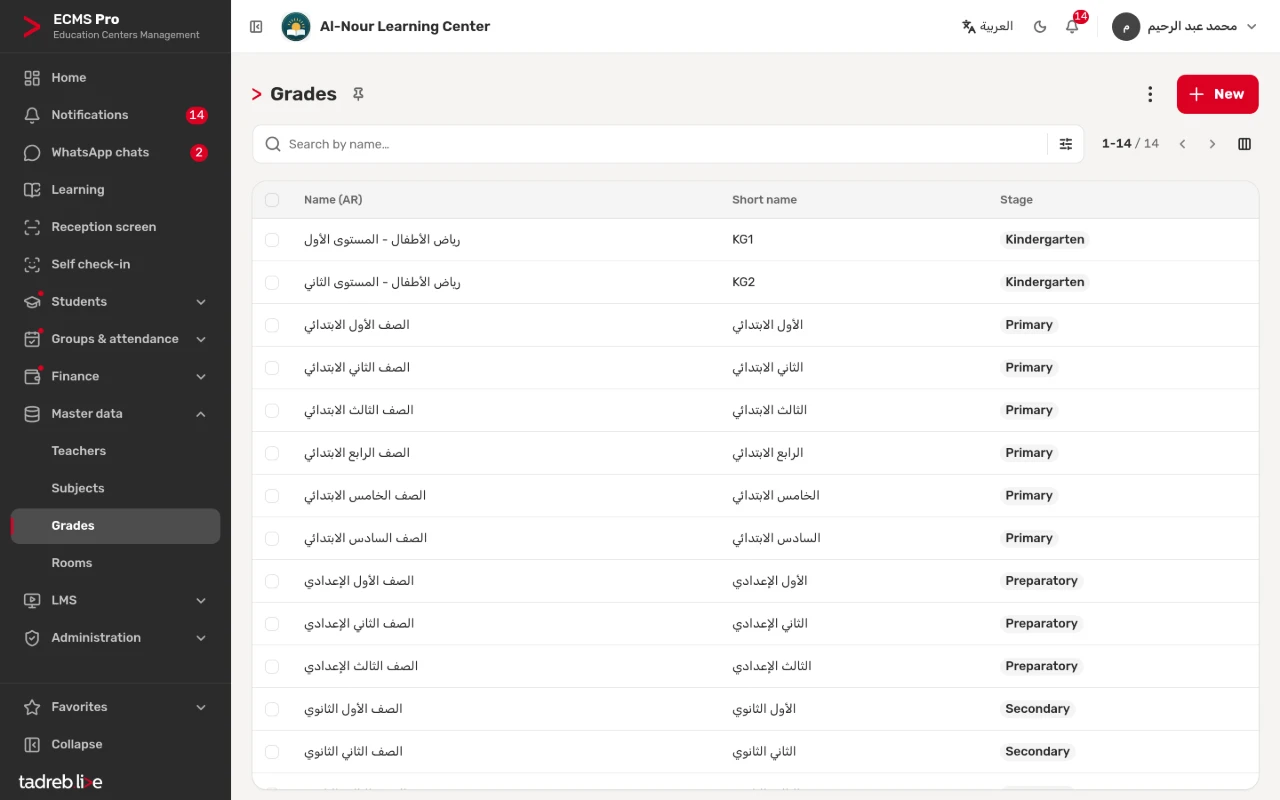The width and height of the screenshot is (1280, 800).
Task: Open Reception screen from sidebar
Action: pyautogui.click(x=115, y=227)
